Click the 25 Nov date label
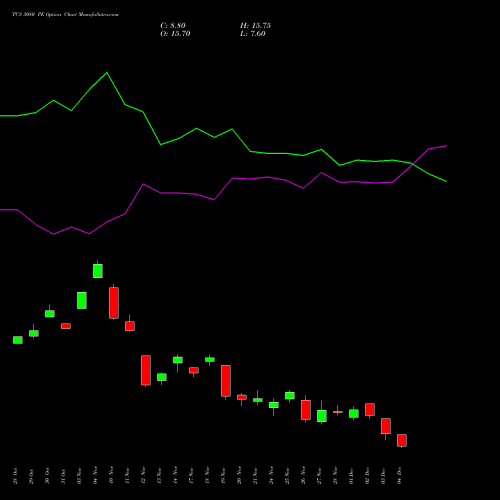500x500 pixels. 287,476
